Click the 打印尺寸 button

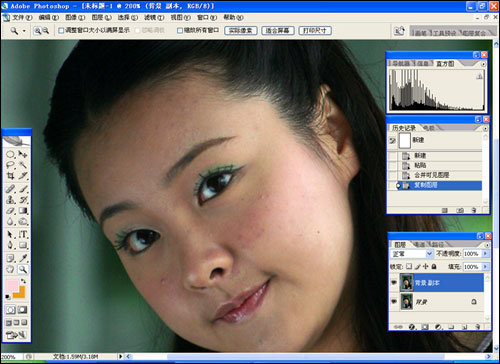[315, 31]
